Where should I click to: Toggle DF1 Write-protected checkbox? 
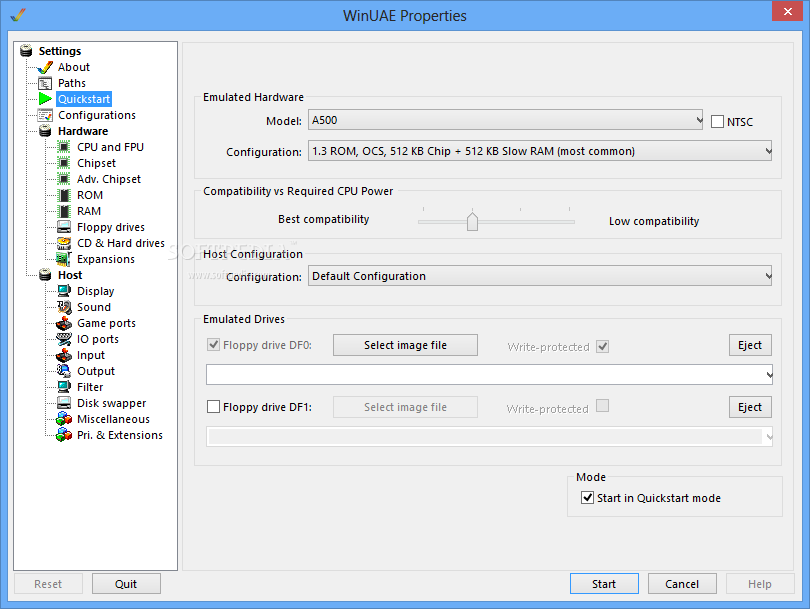602,406
